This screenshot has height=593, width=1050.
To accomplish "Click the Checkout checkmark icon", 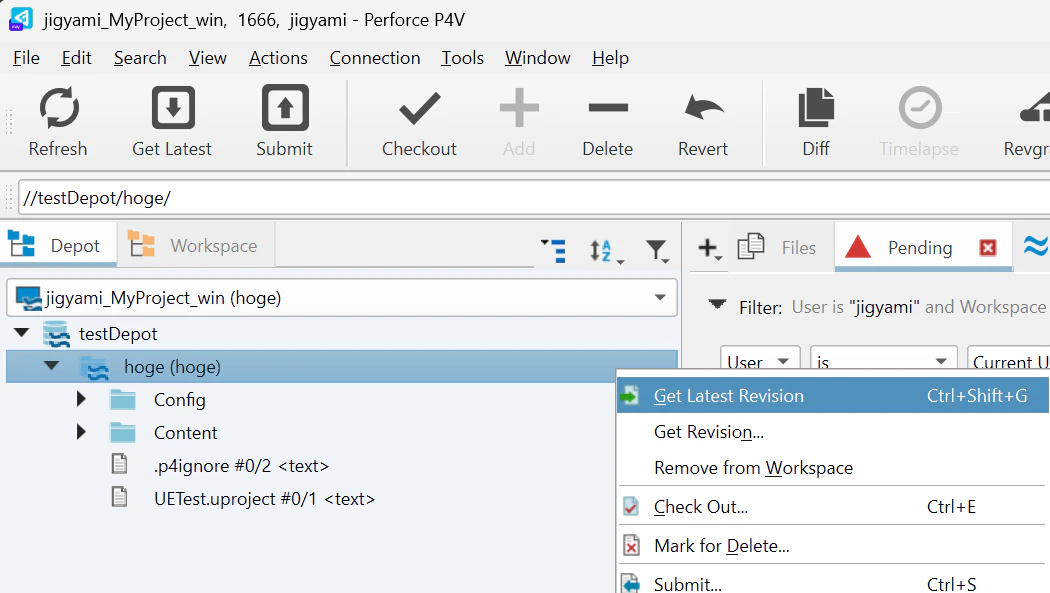I will (419, 108).
